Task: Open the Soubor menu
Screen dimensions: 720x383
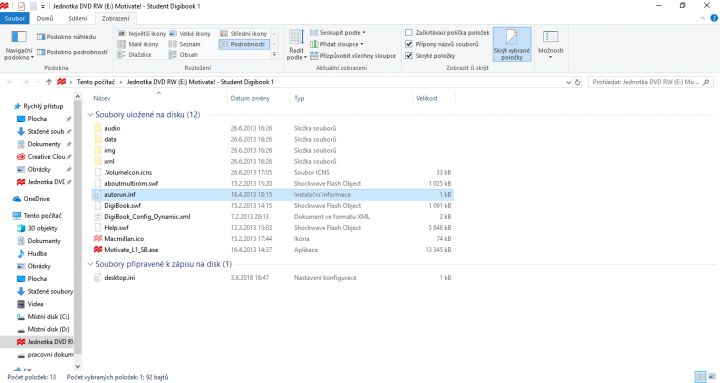Action: coord(15,18)
